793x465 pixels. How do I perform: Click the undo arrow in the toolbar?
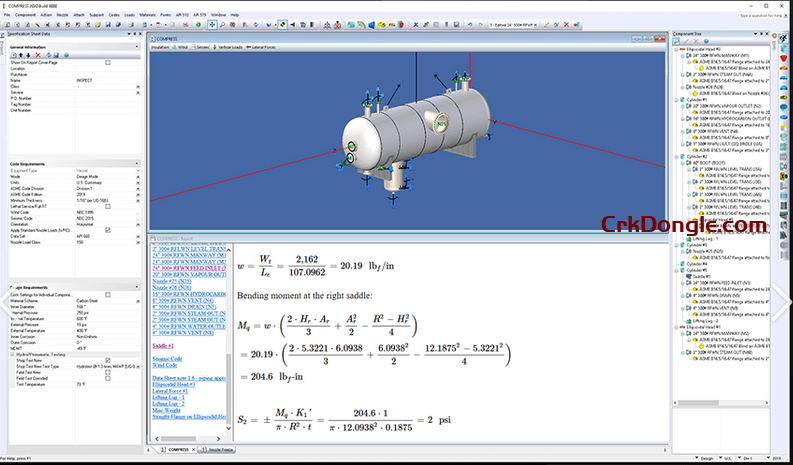coord(469,24)
